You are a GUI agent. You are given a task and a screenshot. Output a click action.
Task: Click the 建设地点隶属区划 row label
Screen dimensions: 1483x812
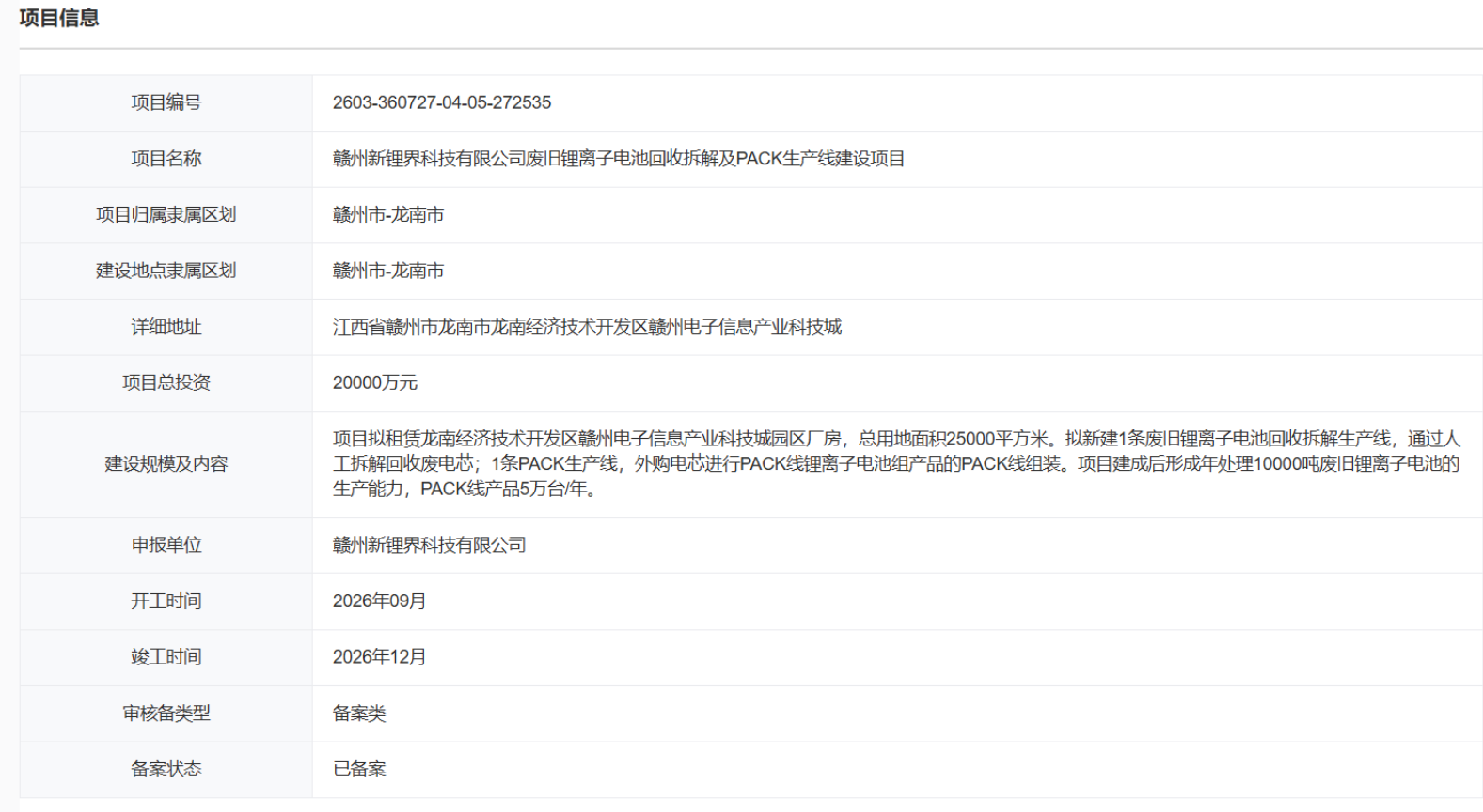(166, 271)
